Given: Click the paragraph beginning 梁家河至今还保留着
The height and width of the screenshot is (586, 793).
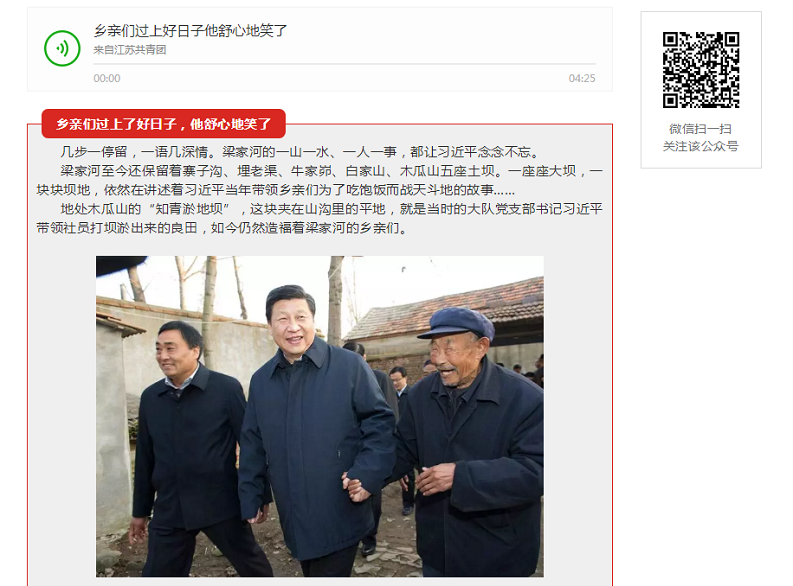Looking at the screenshot, I should click(320, 181).
